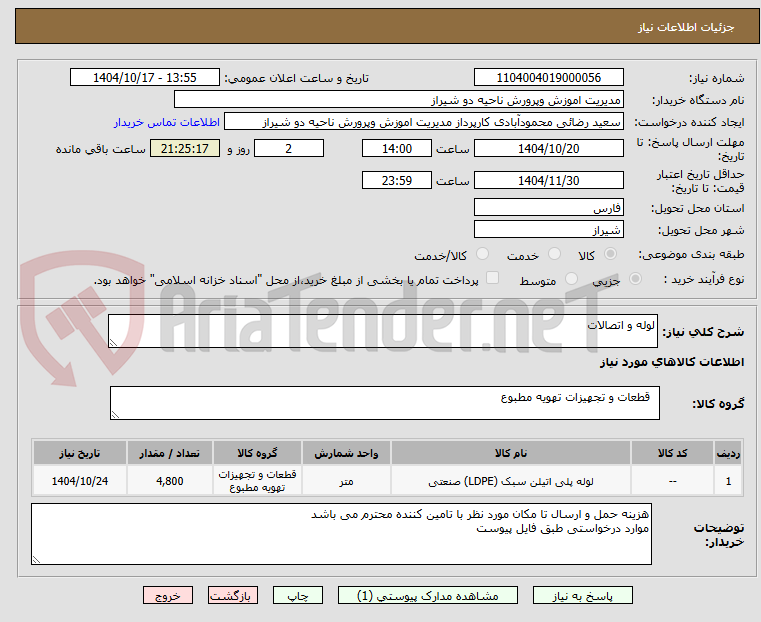Click the 'گروه کالا' column header
The height and width of the screenshot is (622, 761).
click(x=257, y=453)
